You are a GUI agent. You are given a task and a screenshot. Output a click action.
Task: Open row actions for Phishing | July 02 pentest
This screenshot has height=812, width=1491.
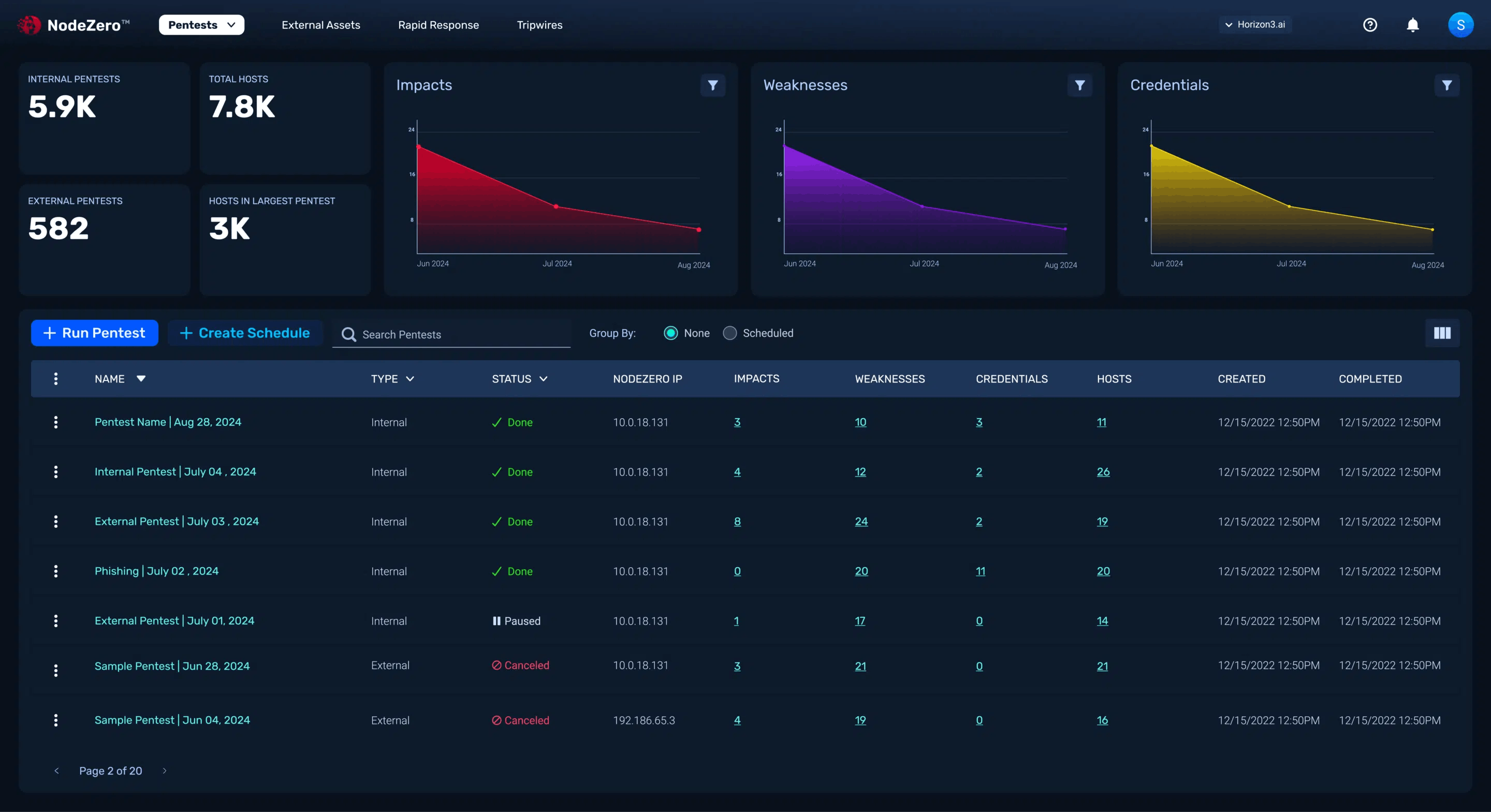55,571
